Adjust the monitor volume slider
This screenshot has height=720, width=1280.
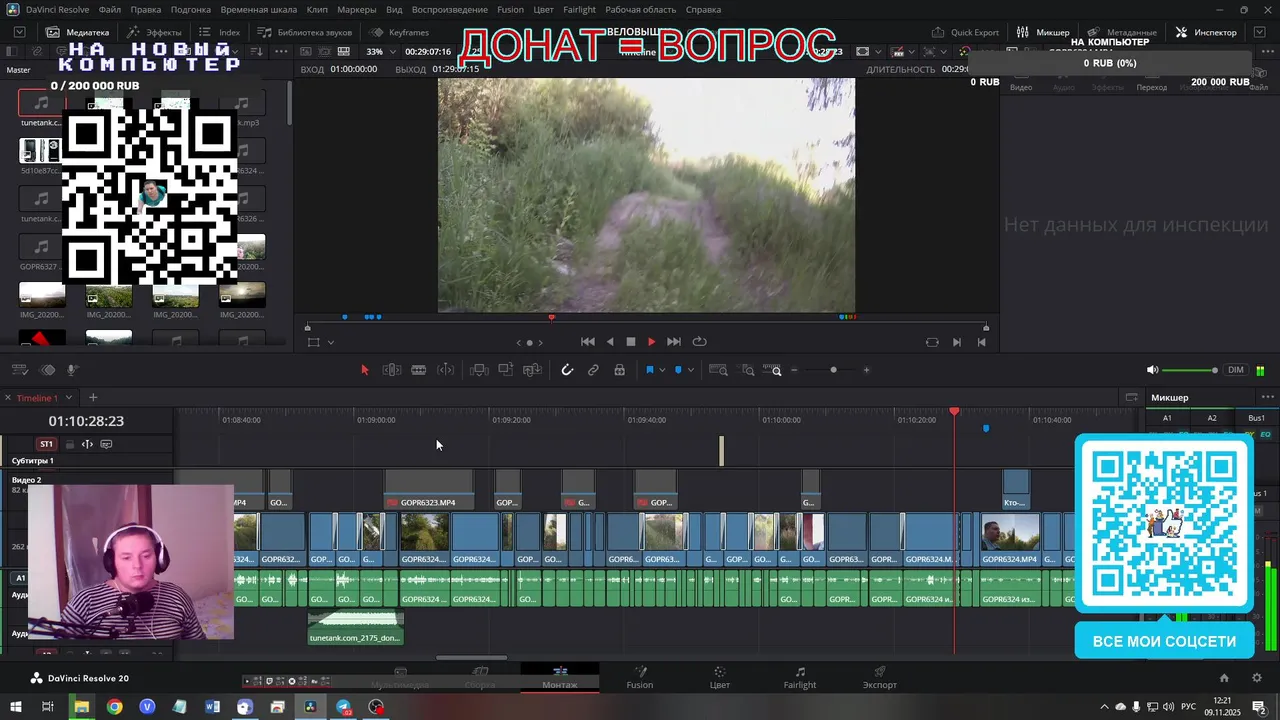point(1190,370)
